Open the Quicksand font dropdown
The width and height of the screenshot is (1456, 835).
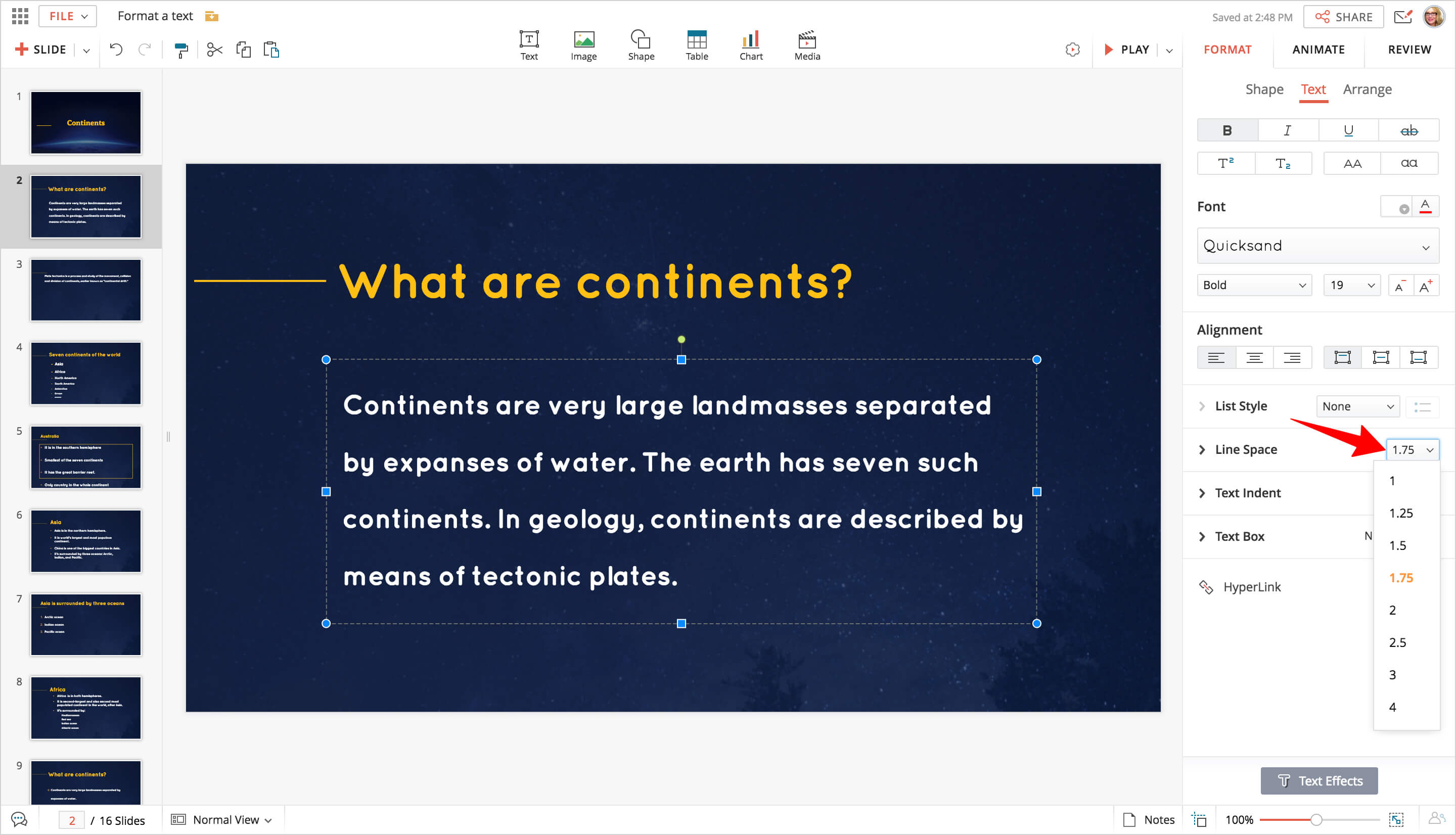(x=1317, y=246)
